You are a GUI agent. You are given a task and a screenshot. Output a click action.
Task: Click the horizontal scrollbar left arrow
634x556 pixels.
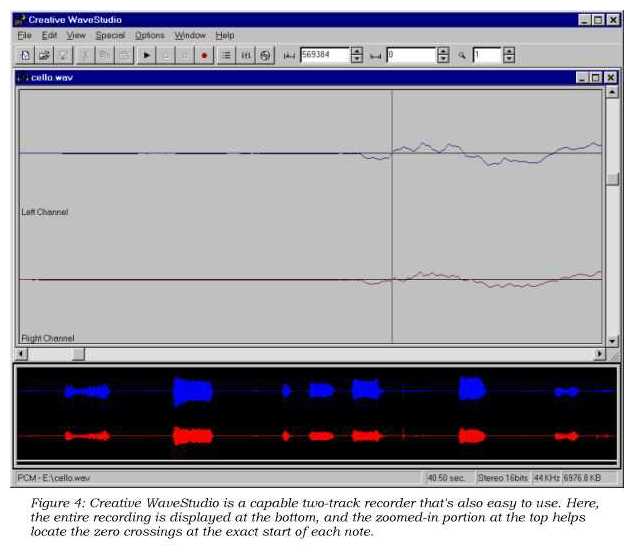[22, 354]
